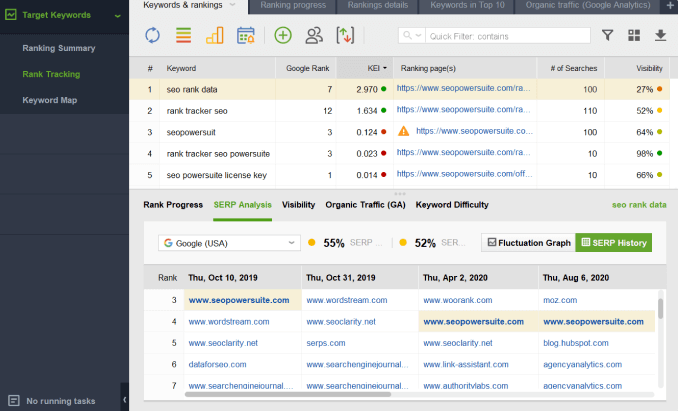Open the Organic Traffic (GA) lower tab
The image size is (678, 411).
point(365,205)
